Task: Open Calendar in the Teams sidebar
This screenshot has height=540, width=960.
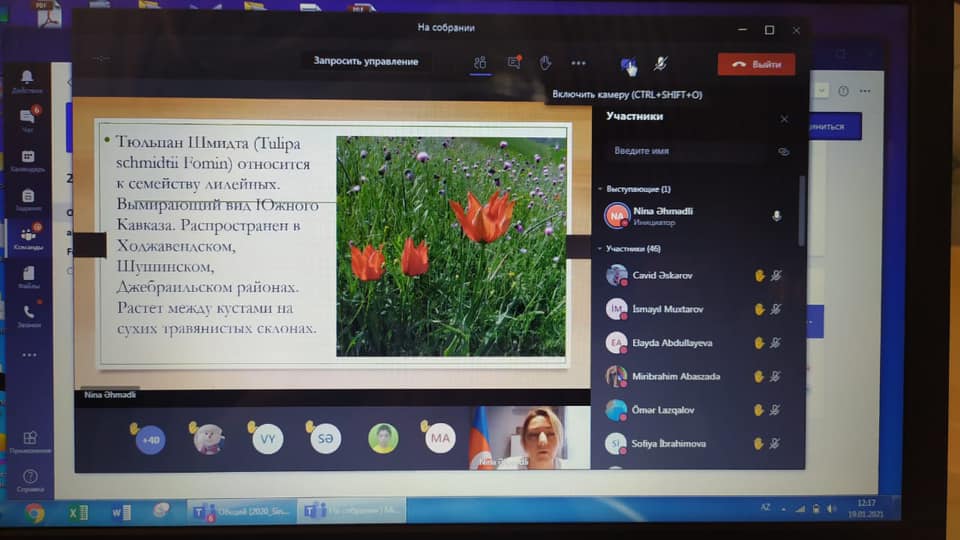Action: [28, 160]
